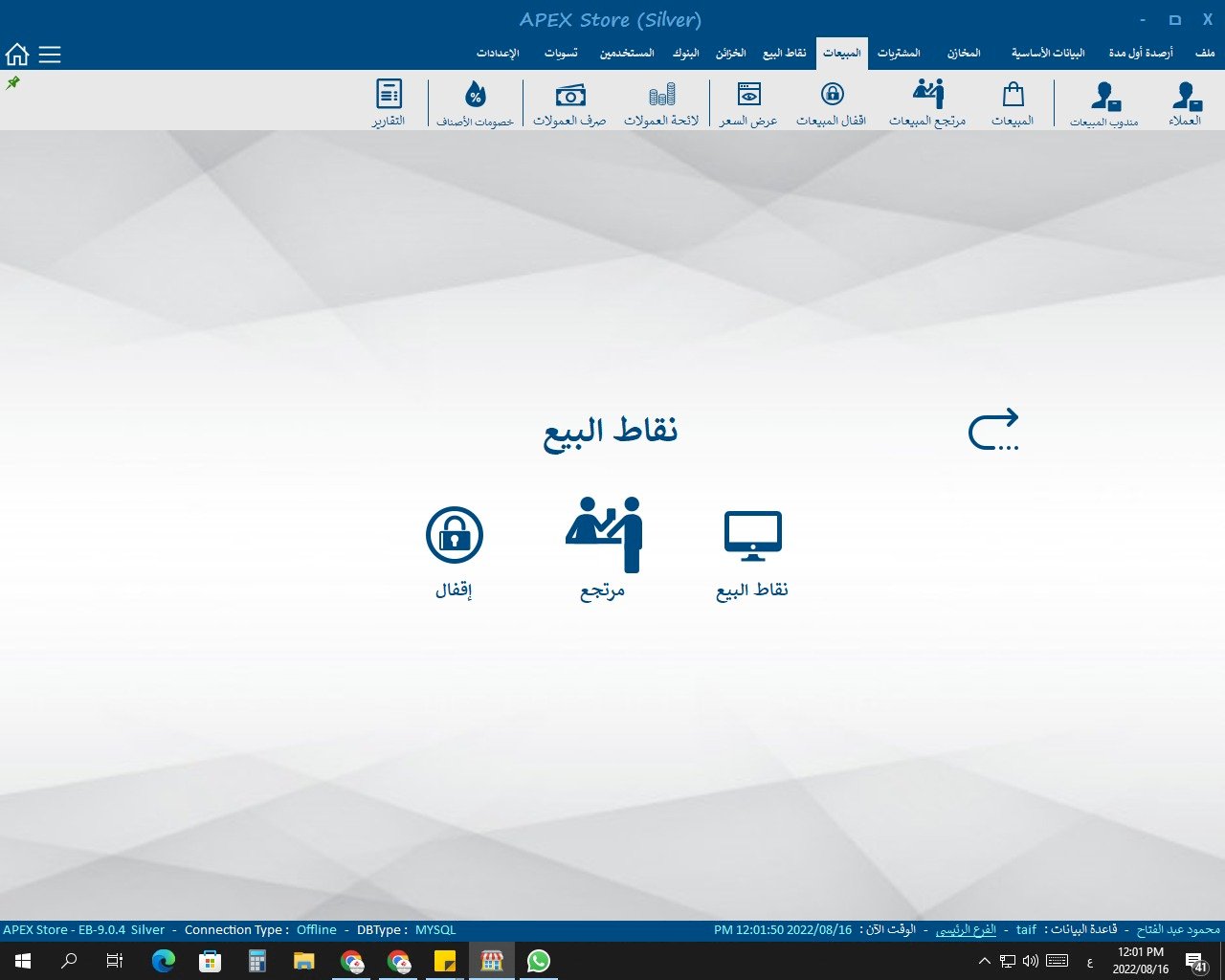
Task: Open the العملاء (Customers) ribbon icon
Action: [x=1185, y=103]
